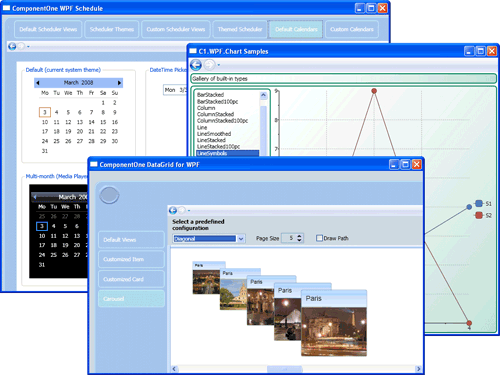
Task: Select day 31 in light calendar
Action: click(x=45, y=151)
